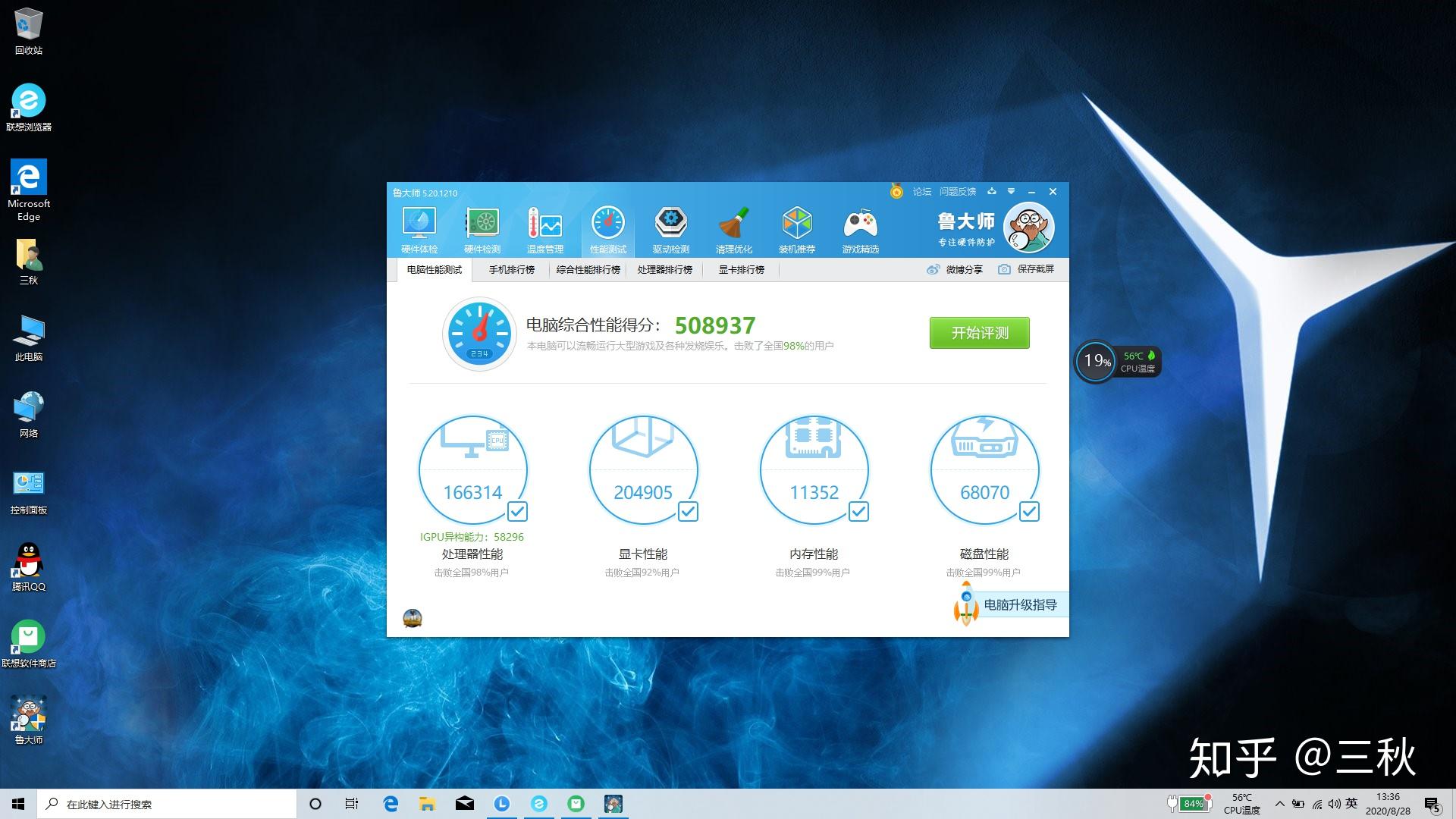Click the 84% battery indicator in taskbar

pos(1189,803)
